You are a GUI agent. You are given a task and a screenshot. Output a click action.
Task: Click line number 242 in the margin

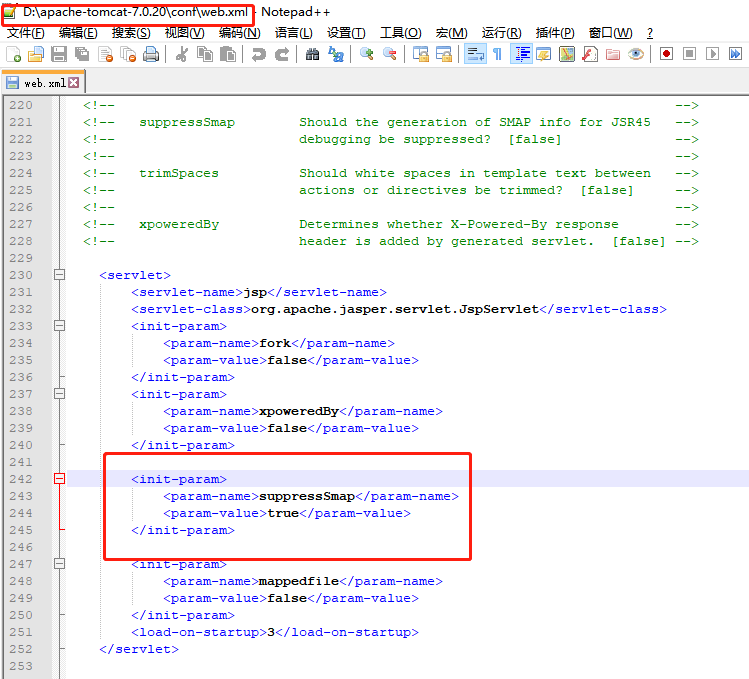click(x=21, y=479)
